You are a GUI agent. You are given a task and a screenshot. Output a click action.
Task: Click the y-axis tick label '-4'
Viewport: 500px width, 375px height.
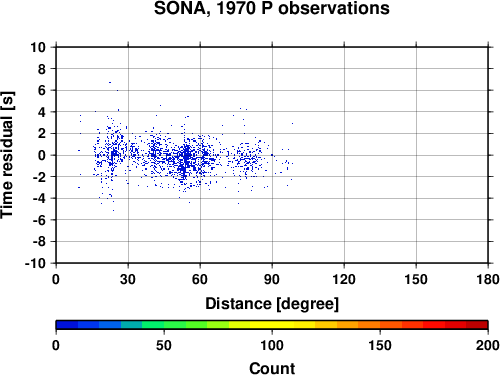tap(39, 198)
